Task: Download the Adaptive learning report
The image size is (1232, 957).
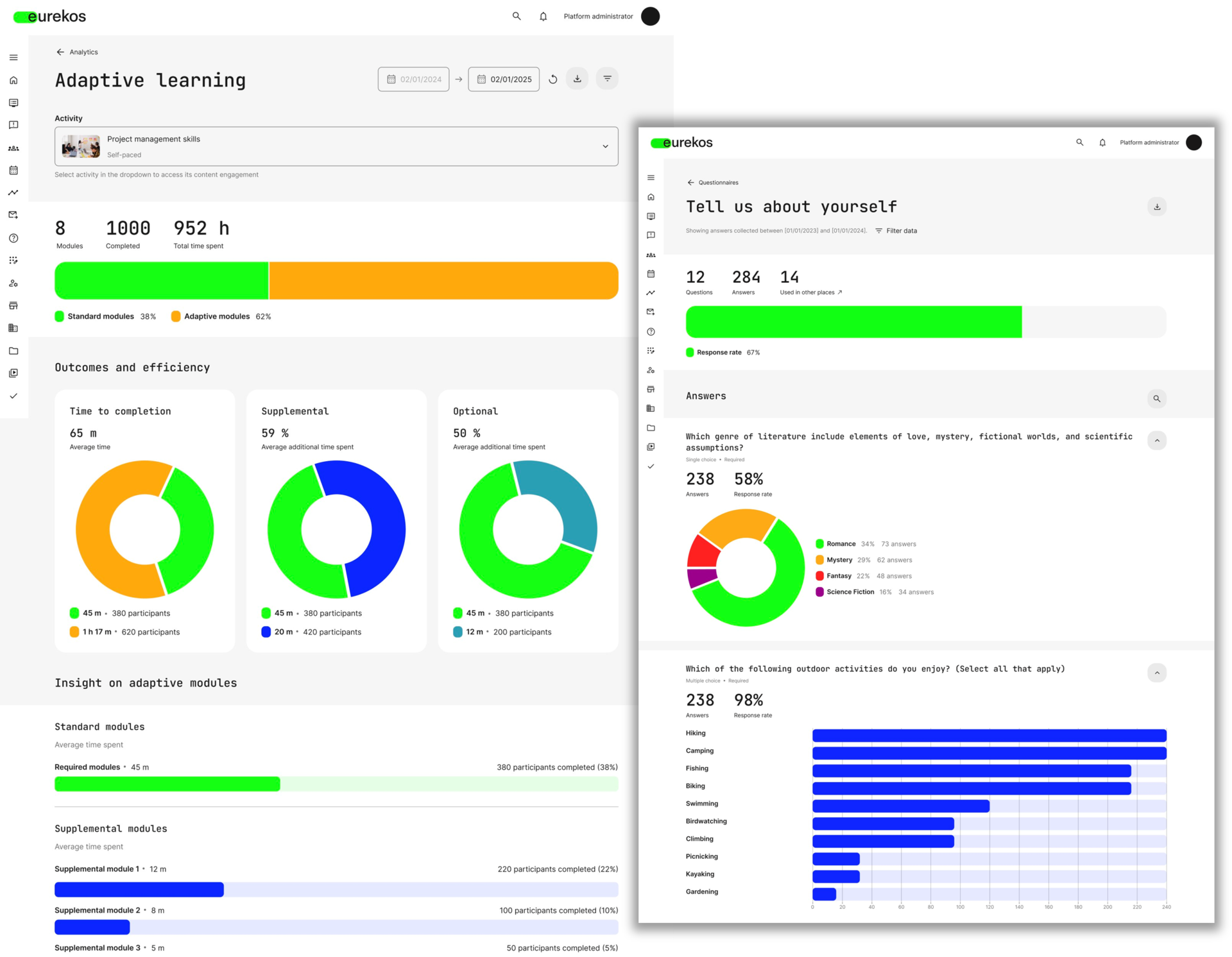Action: [577, 79]
